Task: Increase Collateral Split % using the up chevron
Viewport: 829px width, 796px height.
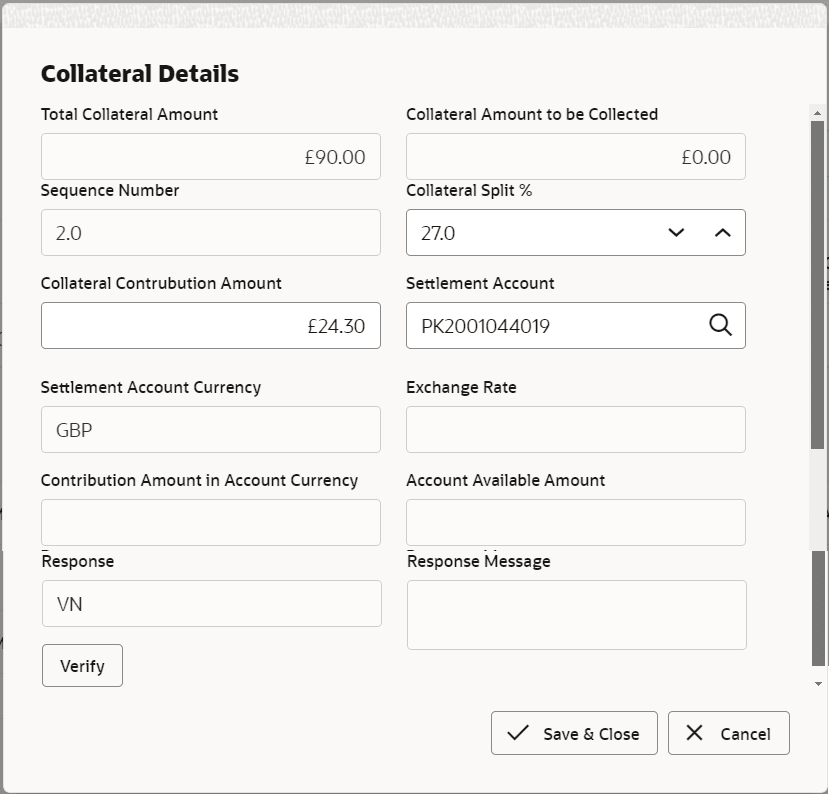Action: point(721,232)
